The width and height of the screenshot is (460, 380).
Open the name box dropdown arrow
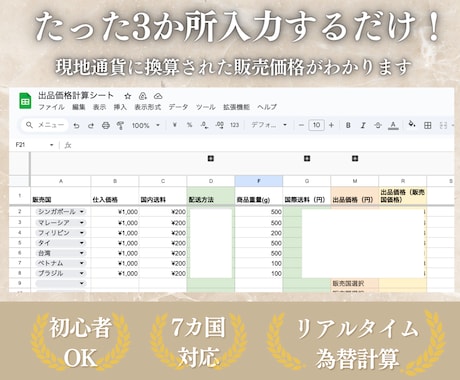pos(52,145)
